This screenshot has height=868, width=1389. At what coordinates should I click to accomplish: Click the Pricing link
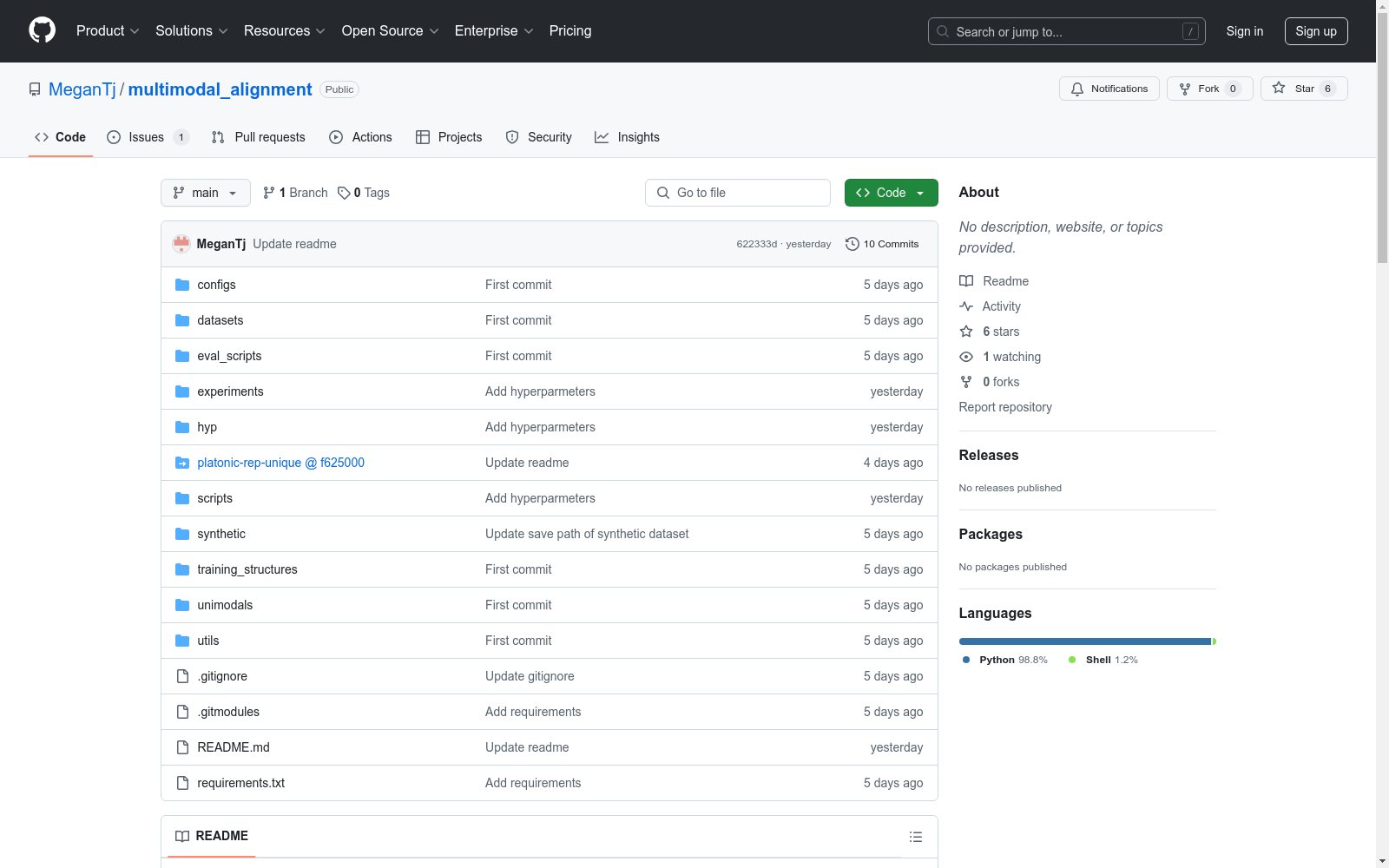click(x=570, y=31)
